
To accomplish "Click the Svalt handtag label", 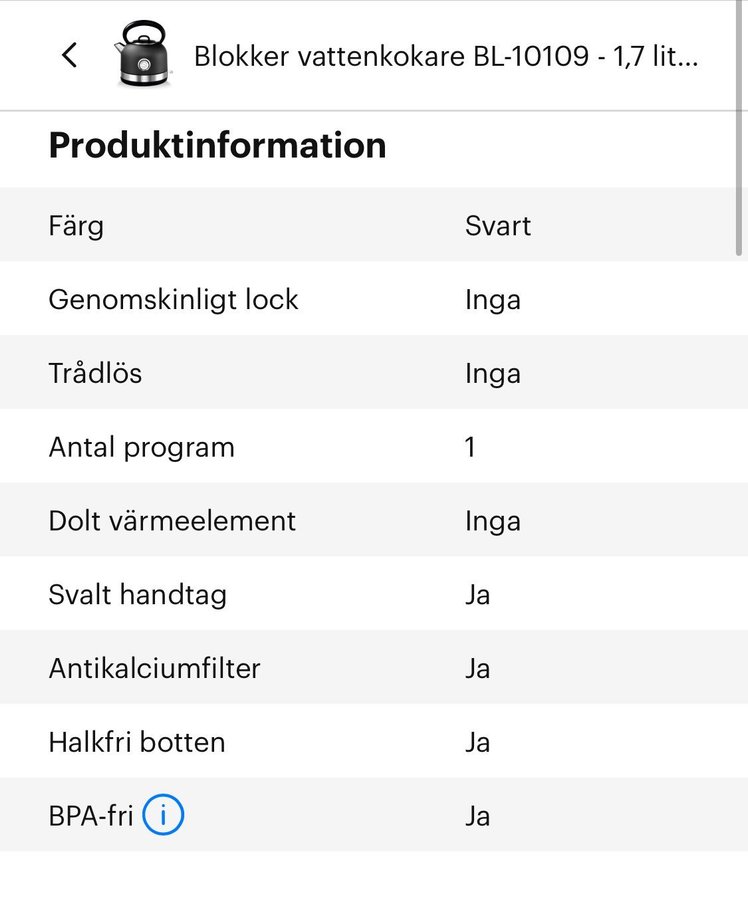I will (x=137, y=595).
